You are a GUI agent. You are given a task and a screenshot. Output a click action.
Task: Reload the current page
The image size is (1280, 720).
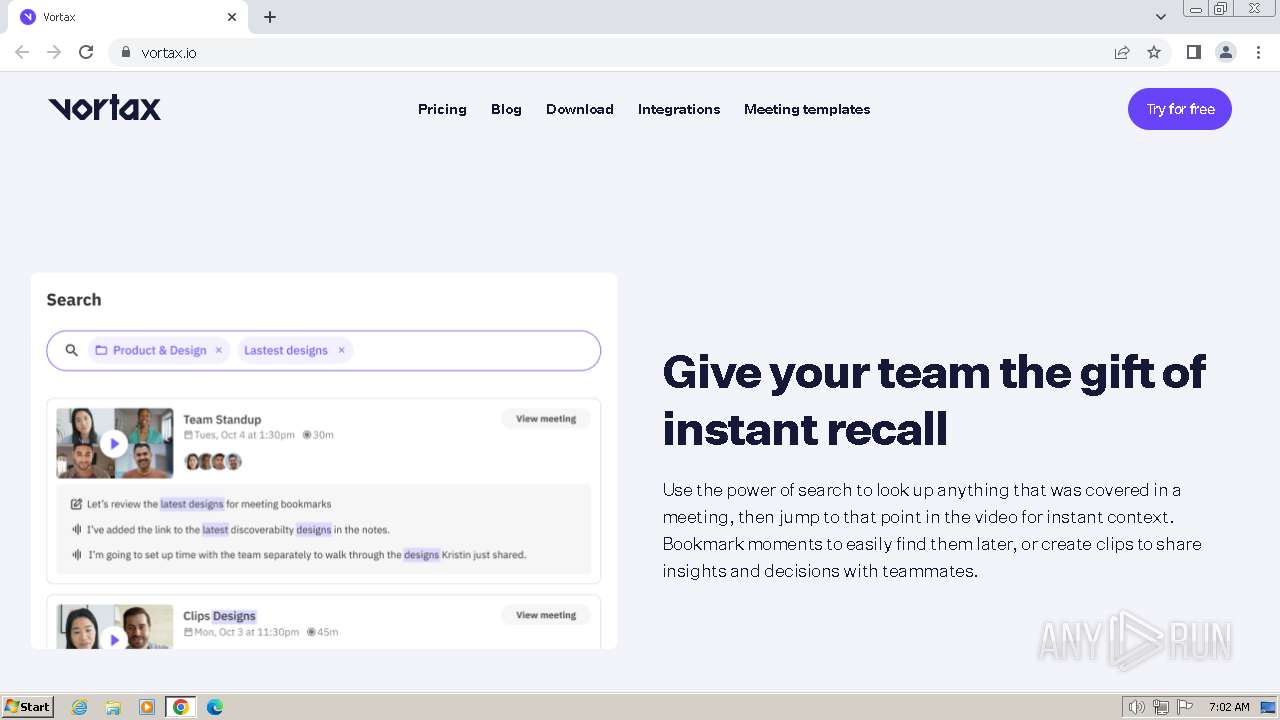[x=86, y=52]
